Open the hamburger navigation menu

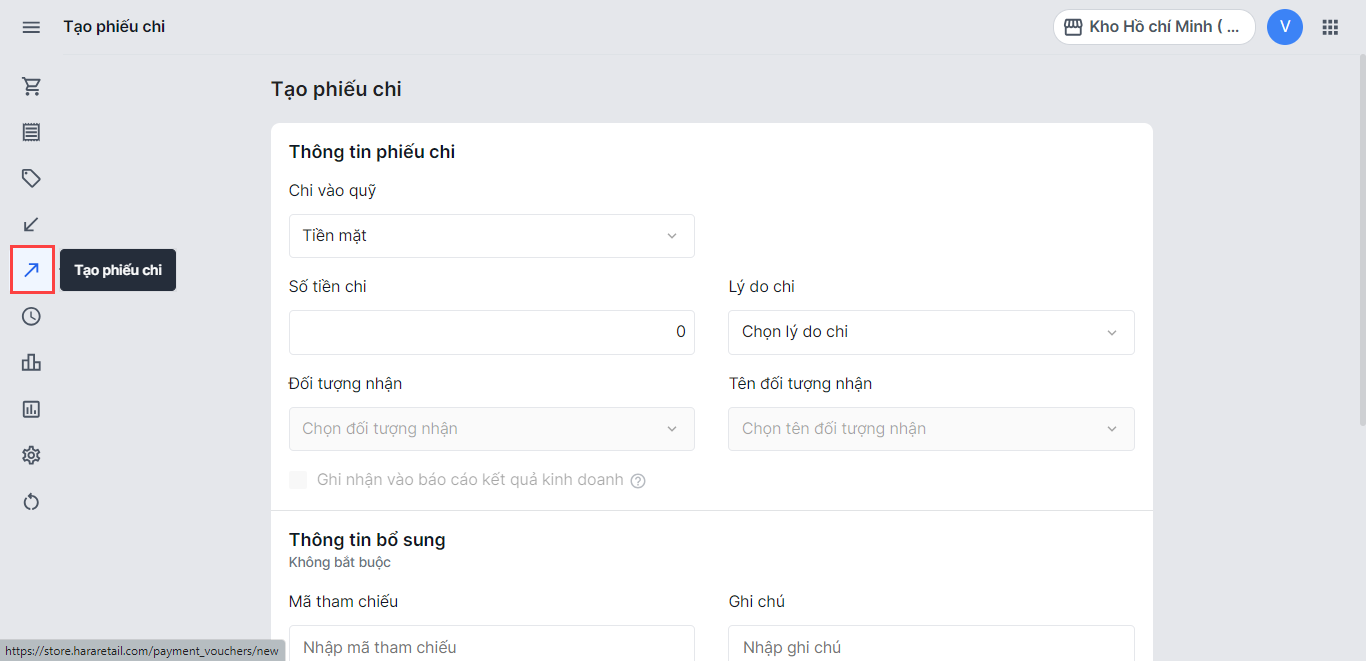[31, 27]
